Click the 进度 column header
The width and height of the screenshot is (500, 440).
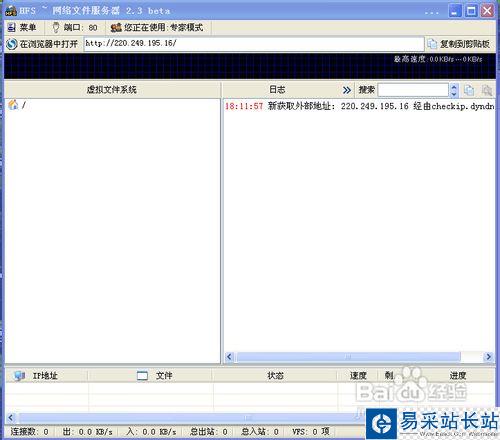tap(458, 376)
